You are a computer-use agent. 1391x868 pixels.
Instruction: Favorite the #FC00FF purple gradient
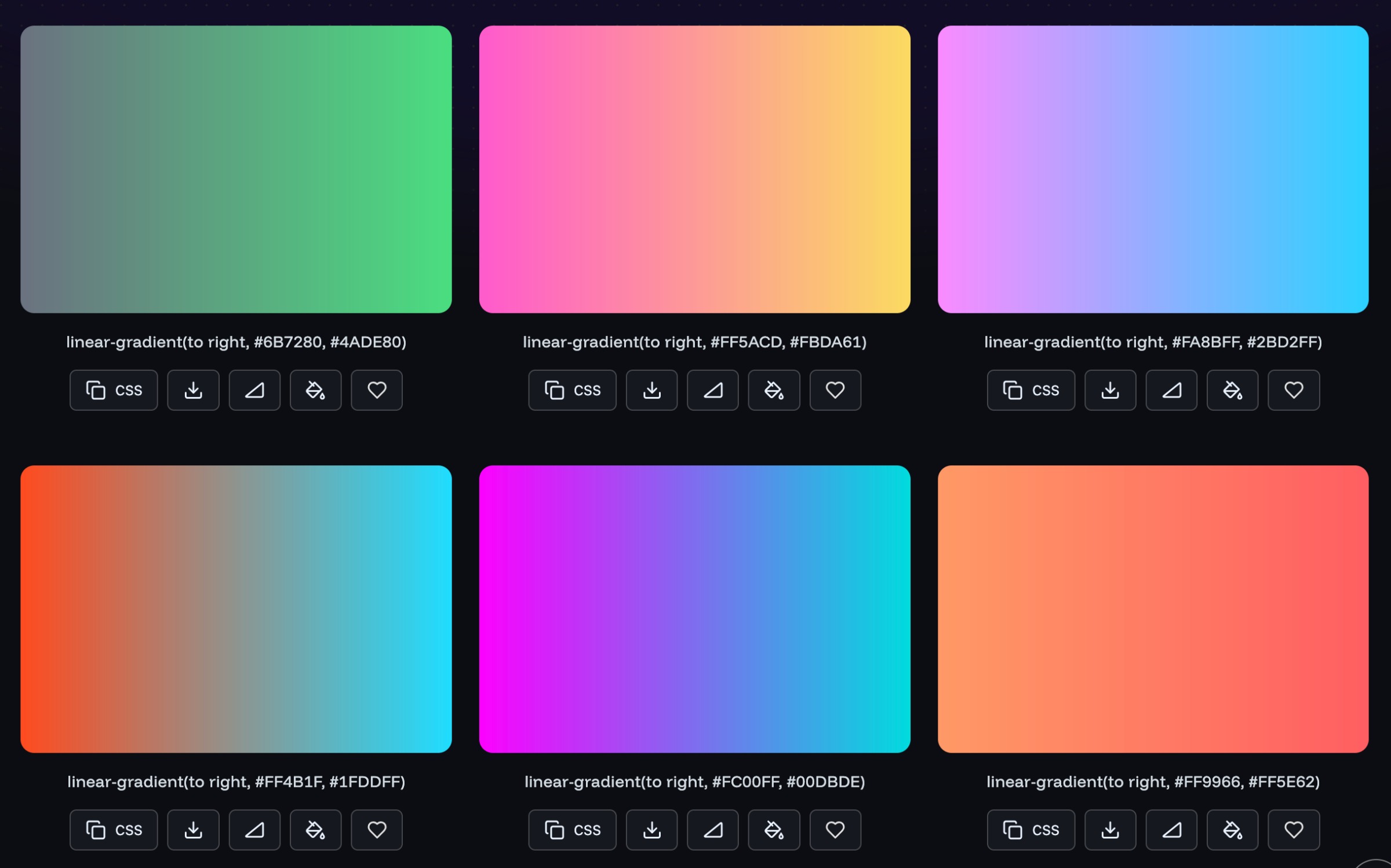[x=835, y=829]
